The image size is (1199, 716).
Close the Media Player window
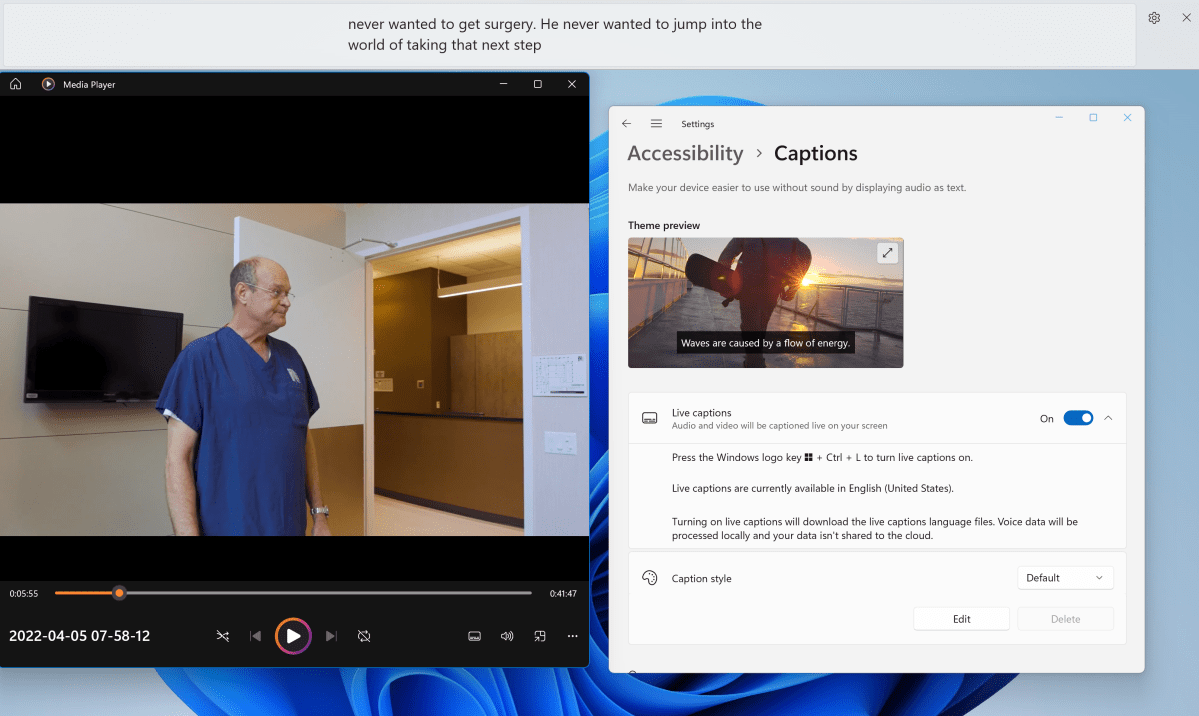(572, 84)
